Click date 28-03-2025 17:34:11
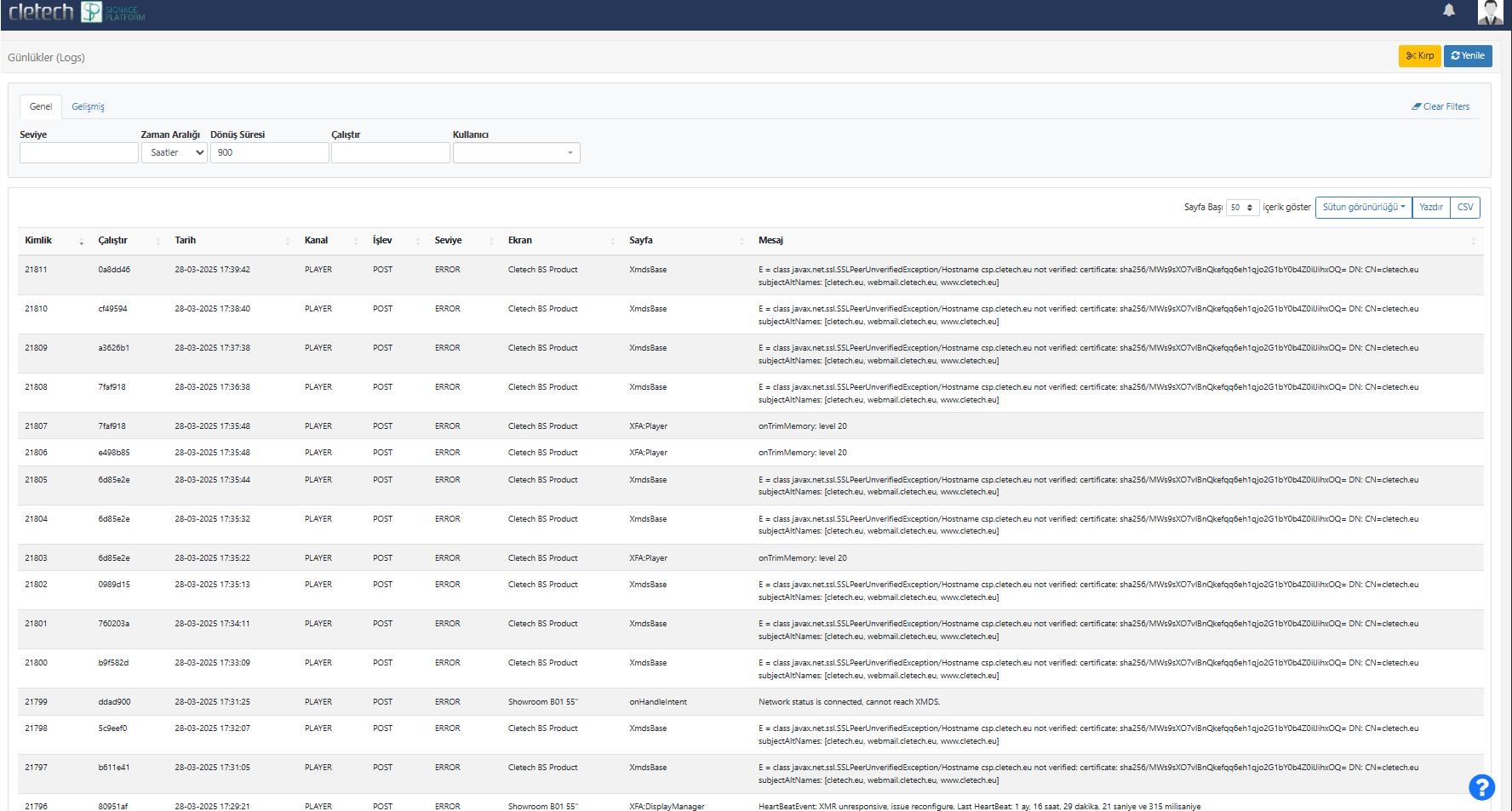Screen dimensions: 1512x811 tap(212, 624)
